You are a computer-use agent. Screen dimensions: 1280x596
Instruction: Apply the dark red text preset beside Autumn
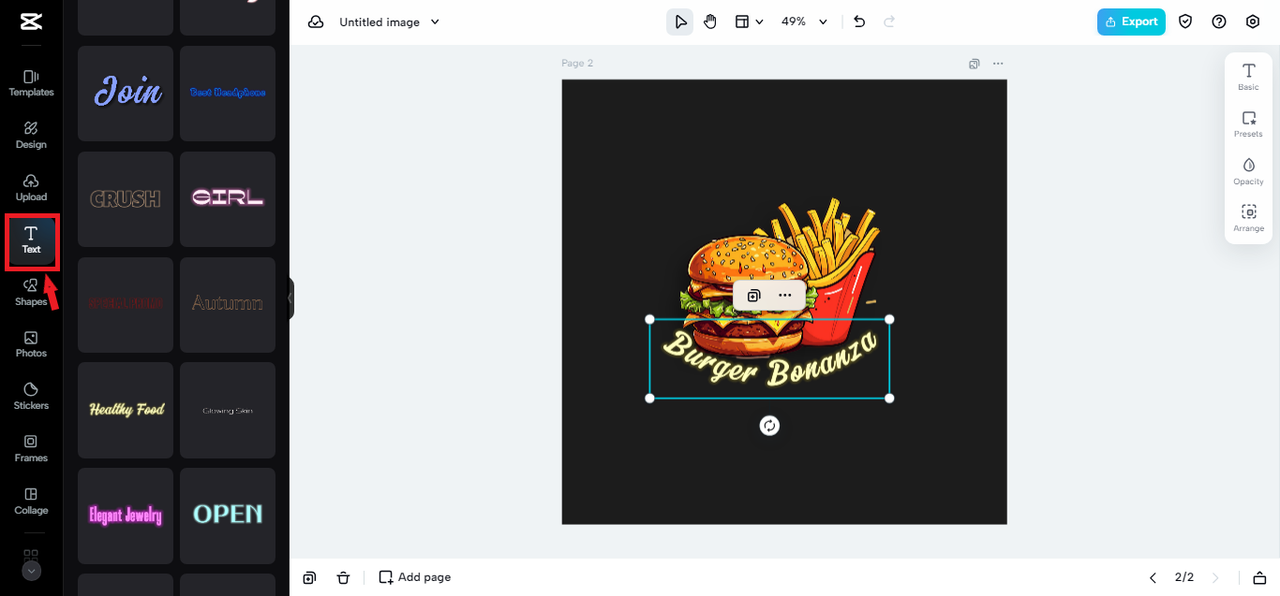click(126, 304)
